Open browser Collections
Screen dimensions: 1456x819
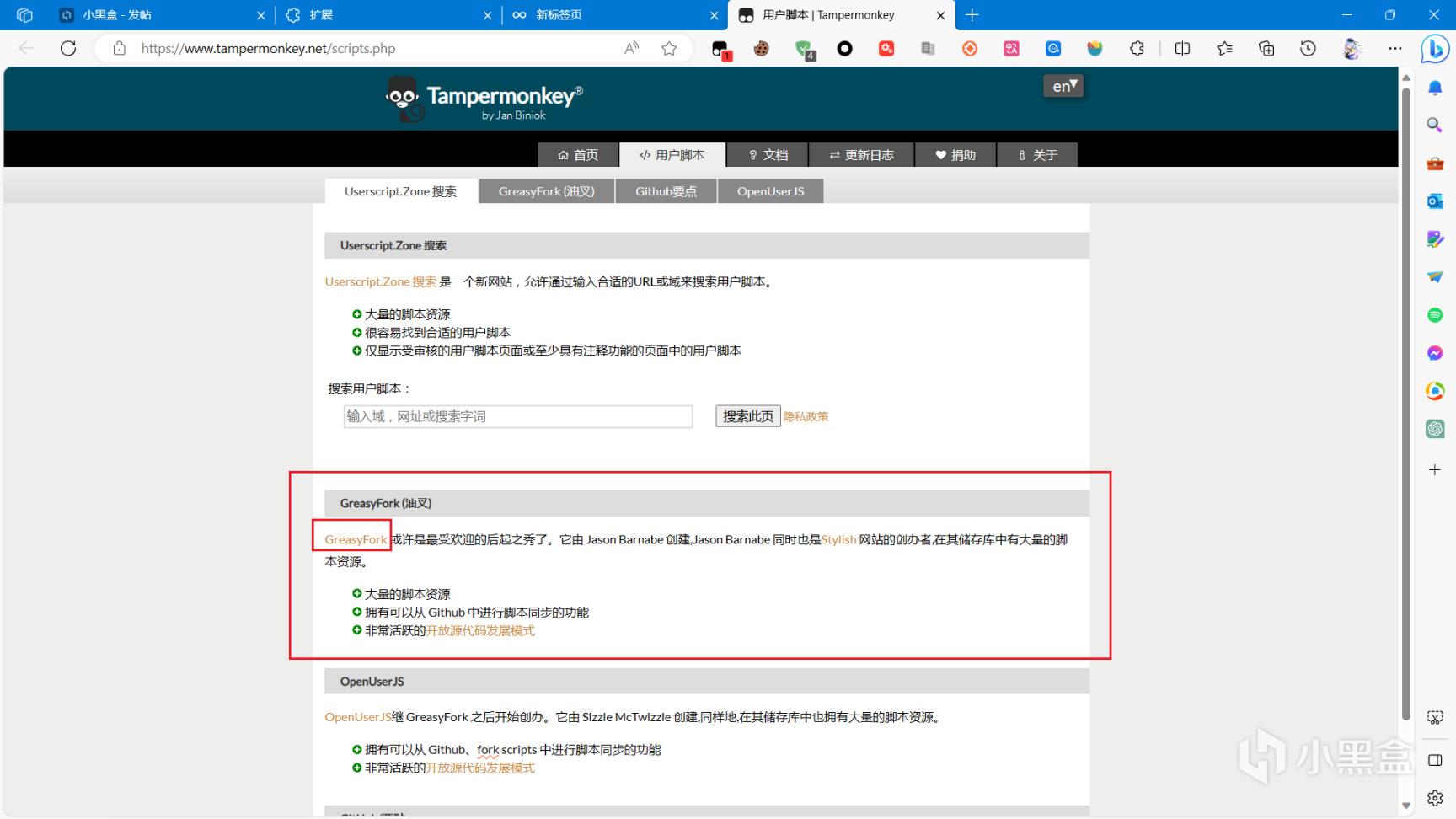1266,49
